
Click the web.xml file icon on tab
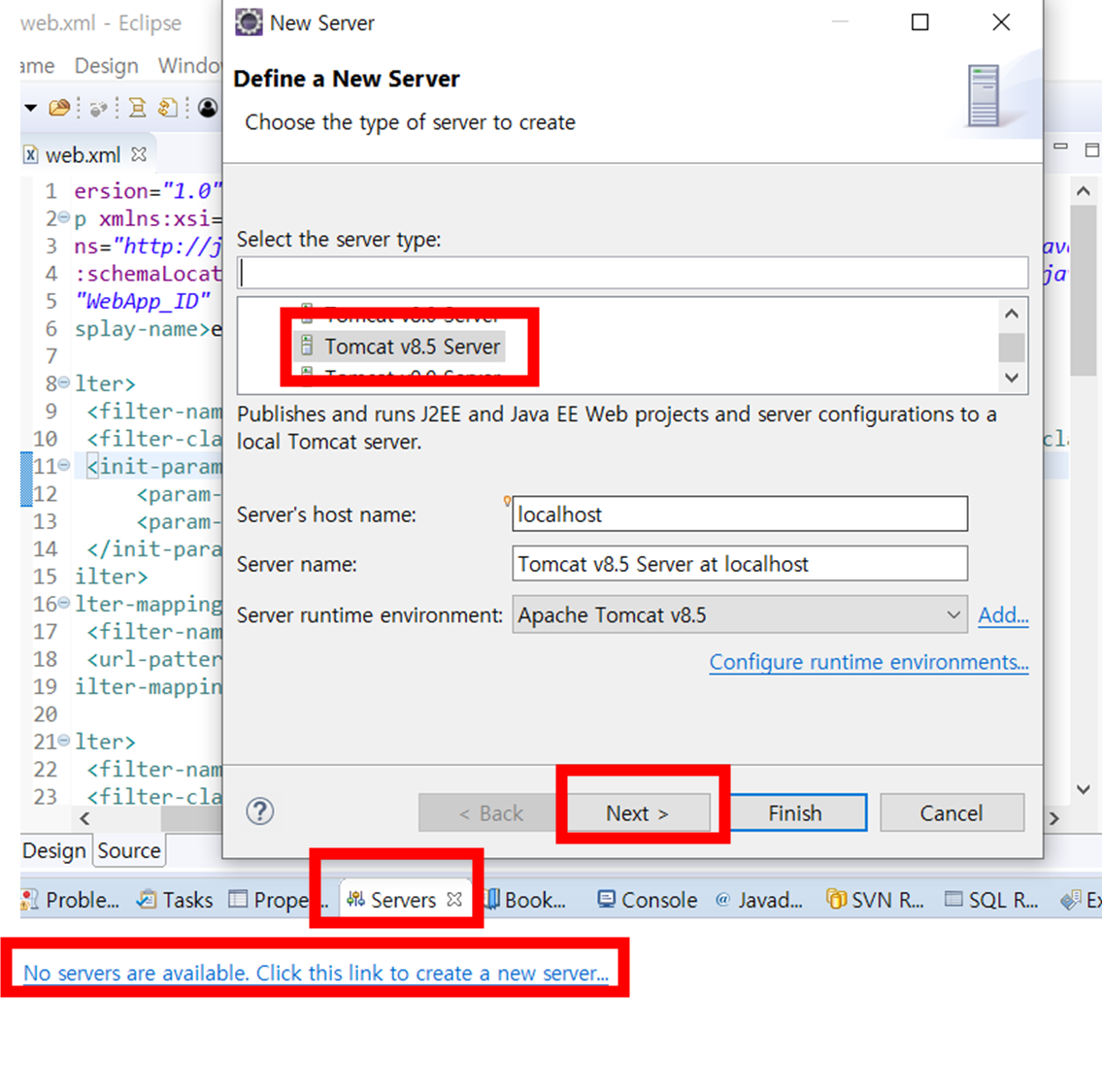[x=30, y=154]
